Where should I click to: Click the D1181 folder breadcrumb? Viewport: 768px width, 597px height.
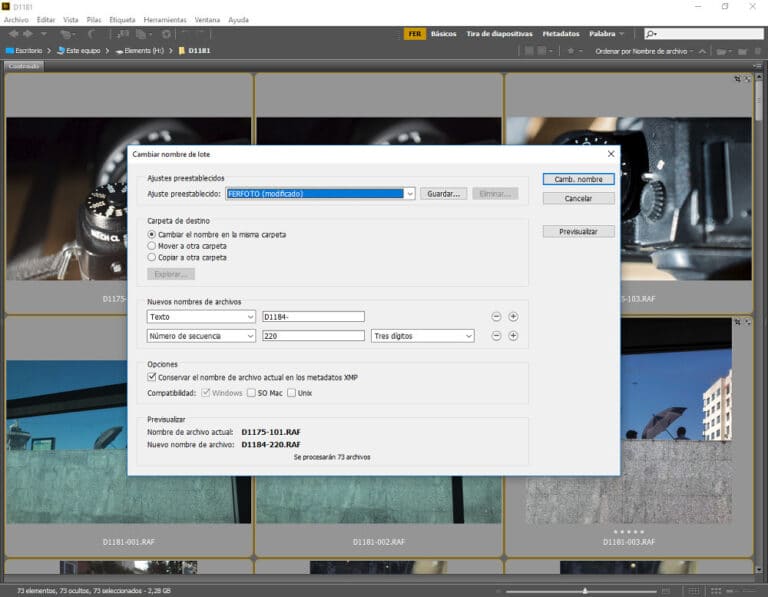[195, 50]
